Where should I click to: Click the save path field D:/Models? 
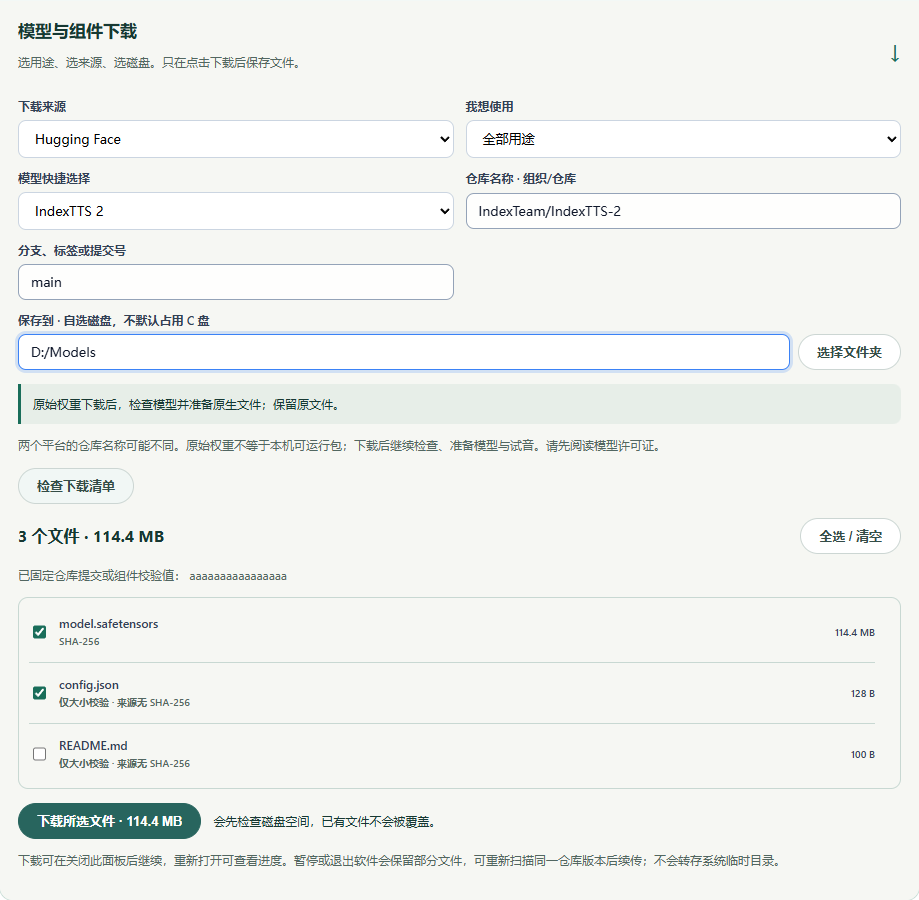point(404,352)
